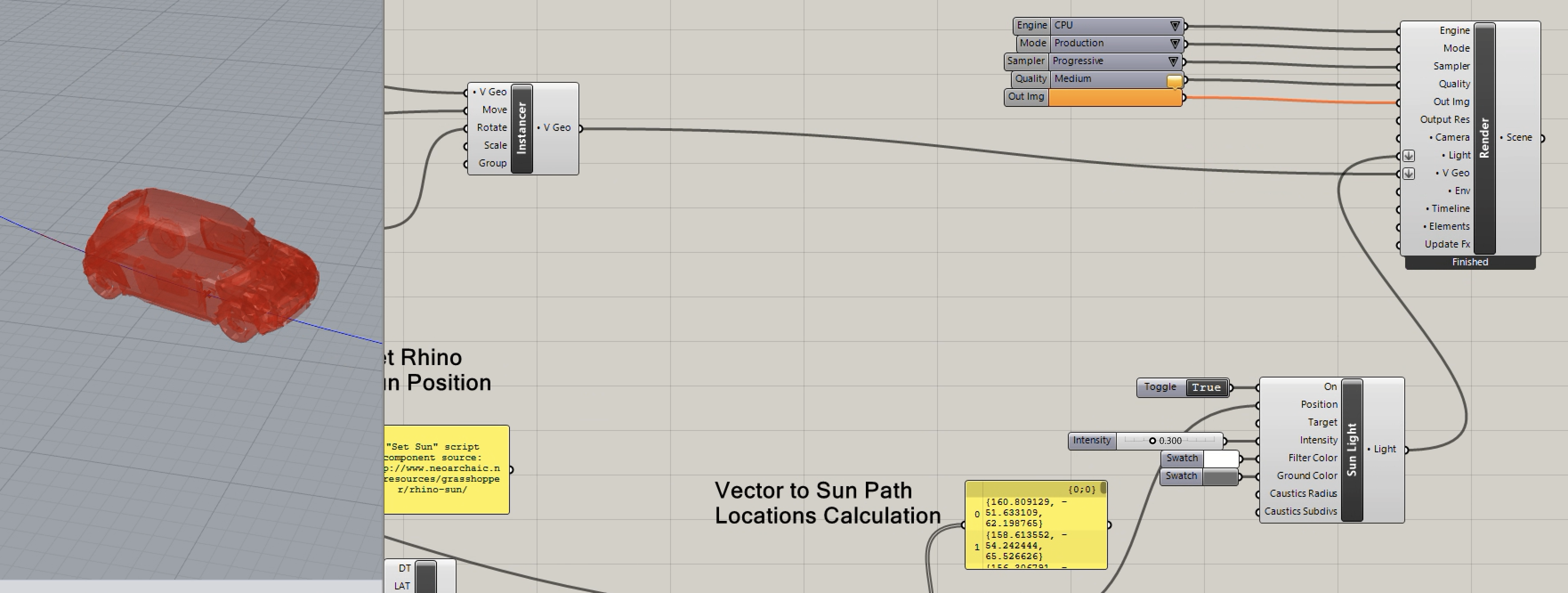Click the Sun Light's Position input

(x=1319, y=404)
